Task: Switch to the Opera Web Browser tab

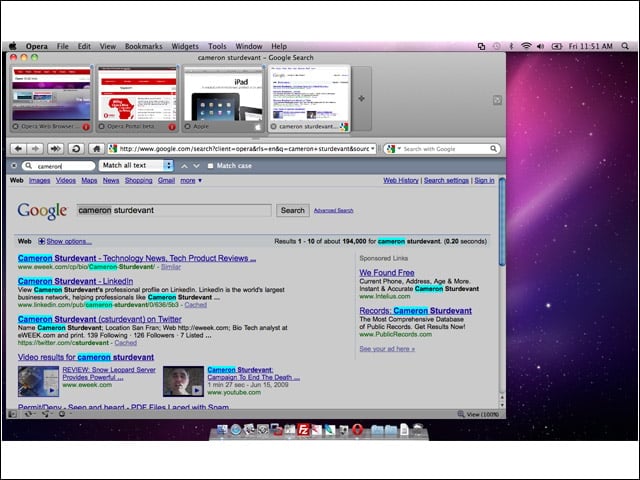Action: (51, 98)
